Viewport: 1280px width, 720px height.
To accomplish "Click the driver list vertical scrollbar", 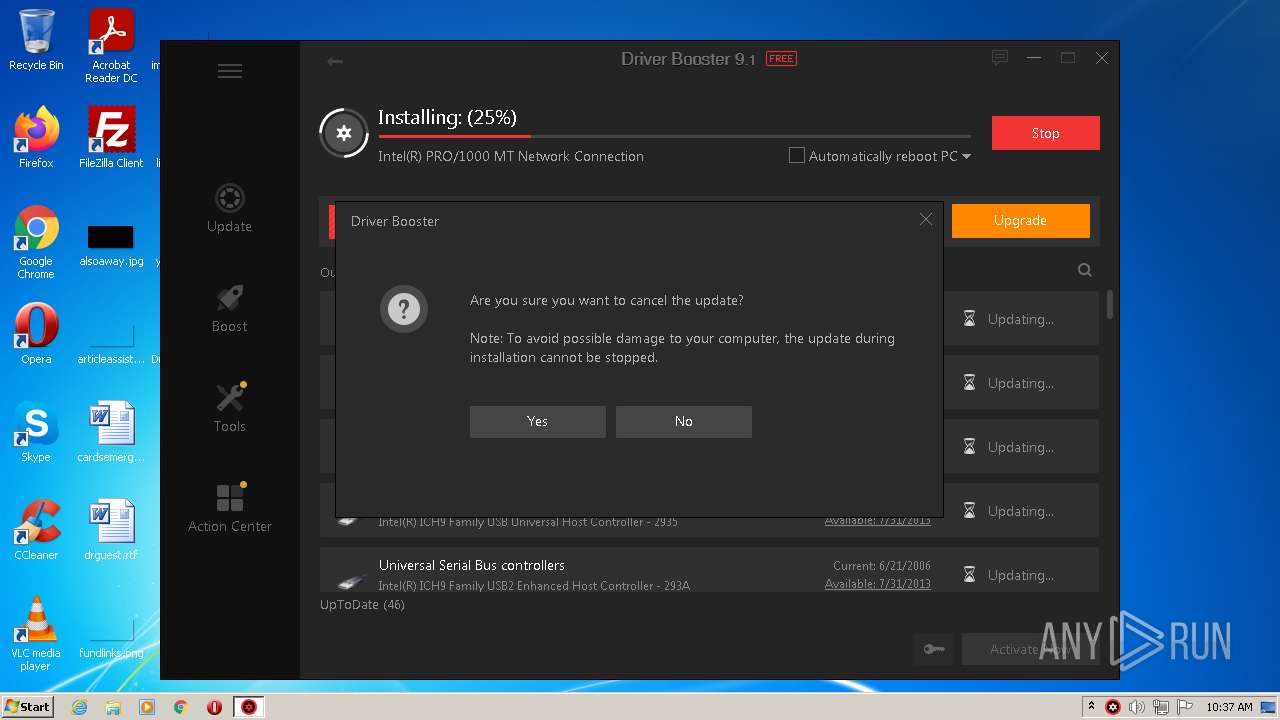I will pyautogui.click(x=1109, y=305).
